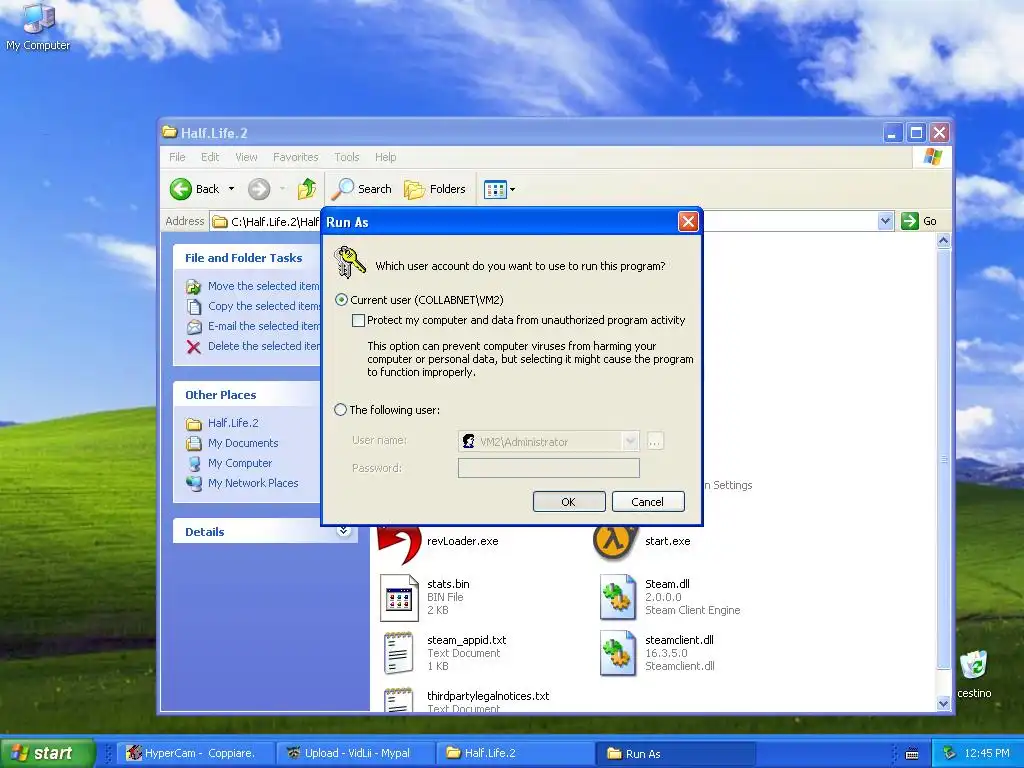Select the steam_appid.txt document icon

pos(399,652)
